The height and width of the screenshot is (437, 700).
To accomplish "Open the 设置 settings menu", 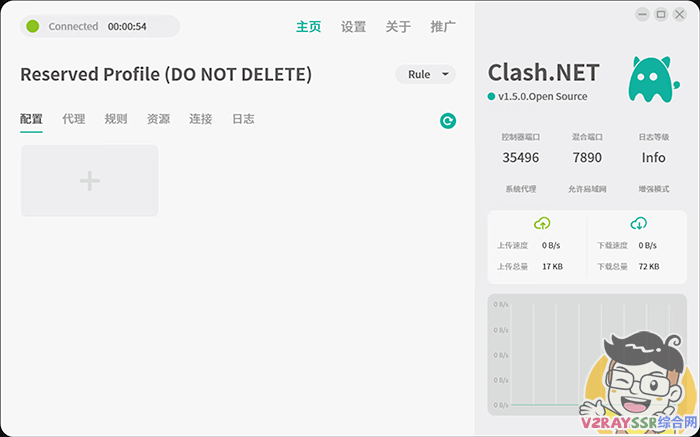I will (353, 27).
